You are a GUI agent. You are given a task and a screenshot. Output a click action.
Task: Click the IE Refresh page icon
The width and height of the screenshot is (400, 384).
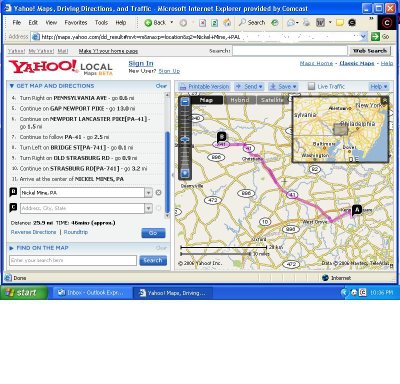[215, 23]
